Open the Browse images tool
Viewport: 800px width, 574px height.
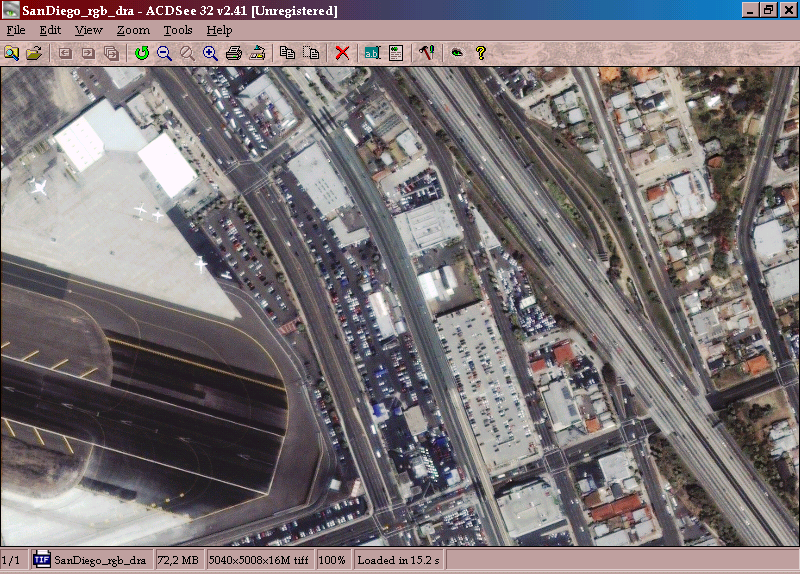pos(12,53)
